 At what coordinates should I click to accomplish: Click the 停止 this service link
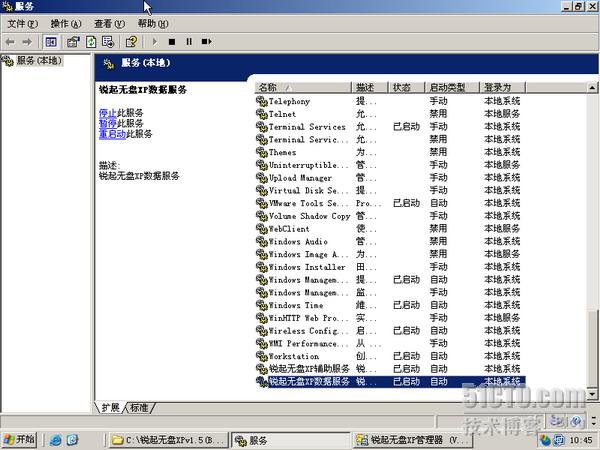108,113
